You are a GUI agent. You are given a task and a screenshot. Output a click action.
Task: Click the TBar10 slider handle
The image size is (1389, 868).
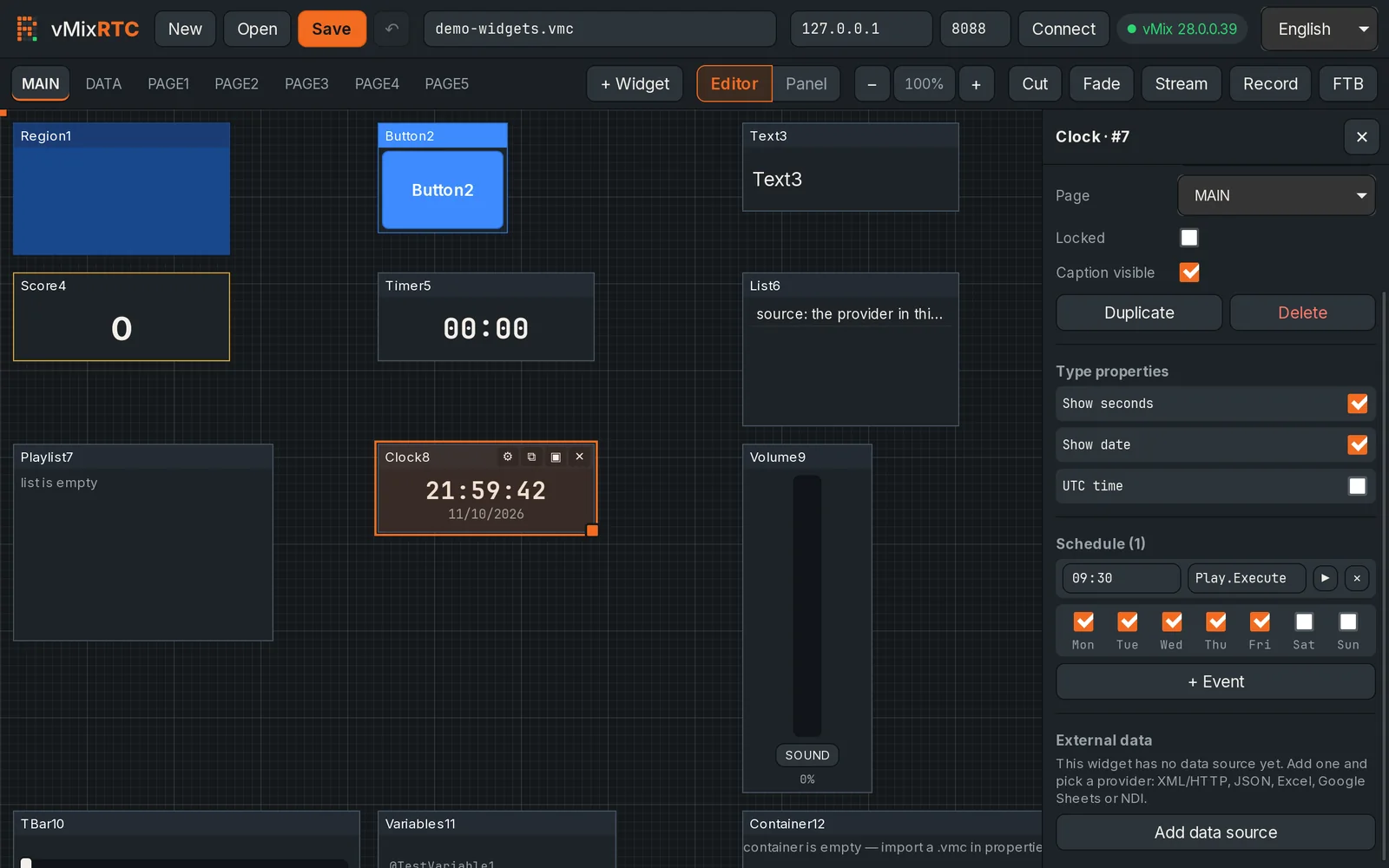[x=26, y=863]
